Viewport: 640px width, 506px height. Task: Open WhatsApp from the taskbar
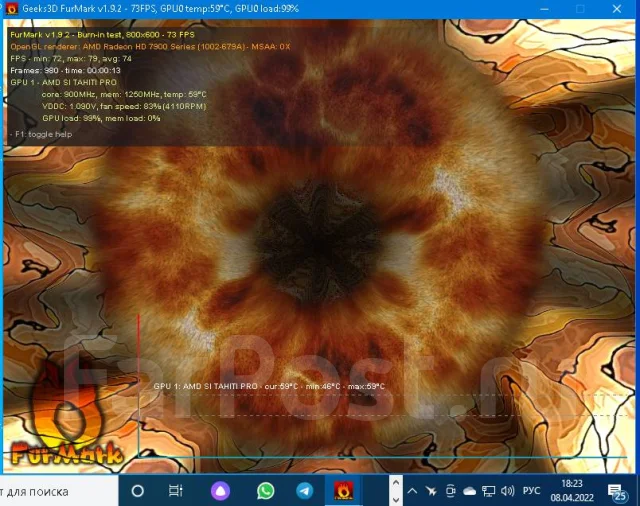pos(266,491)
